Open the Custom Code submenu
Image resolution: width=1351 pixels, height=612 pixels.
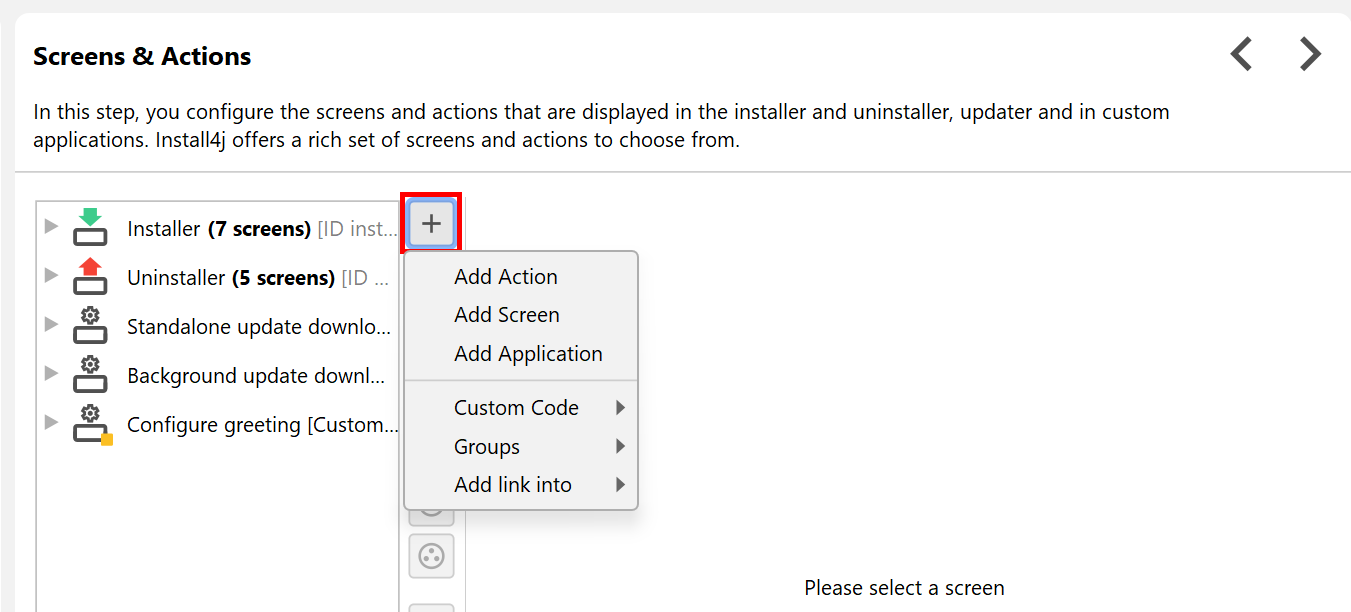click(x=516, y=408)
